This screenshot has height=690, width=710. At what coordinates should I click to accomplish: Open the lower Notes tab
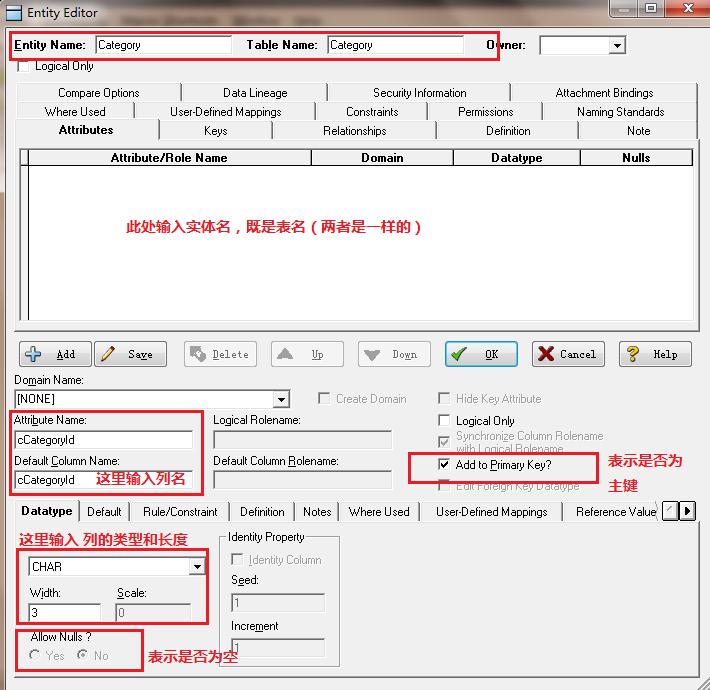[317, 512]
